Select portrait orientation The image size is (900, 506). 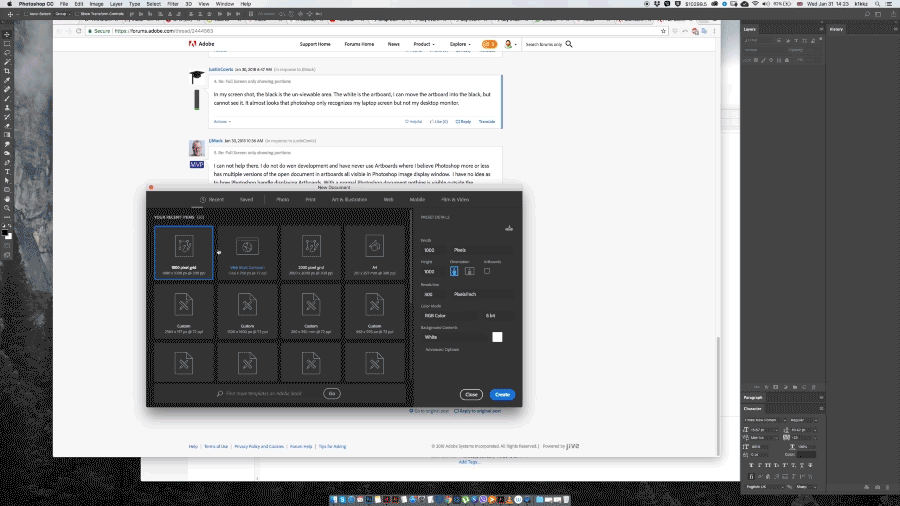(454, 271)
